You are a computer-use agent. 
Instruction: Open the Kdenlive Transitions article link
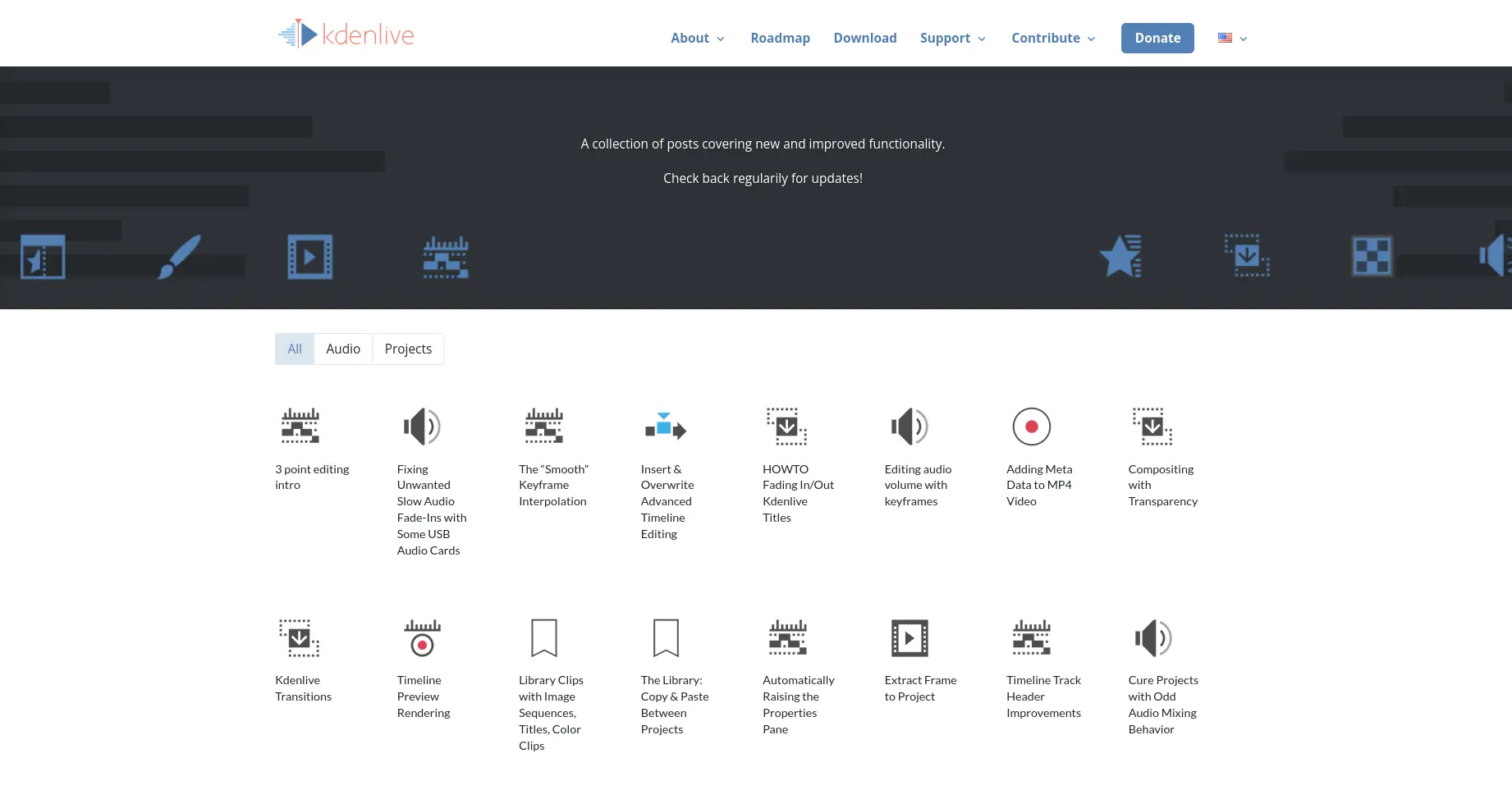click(x=303, y=688)
